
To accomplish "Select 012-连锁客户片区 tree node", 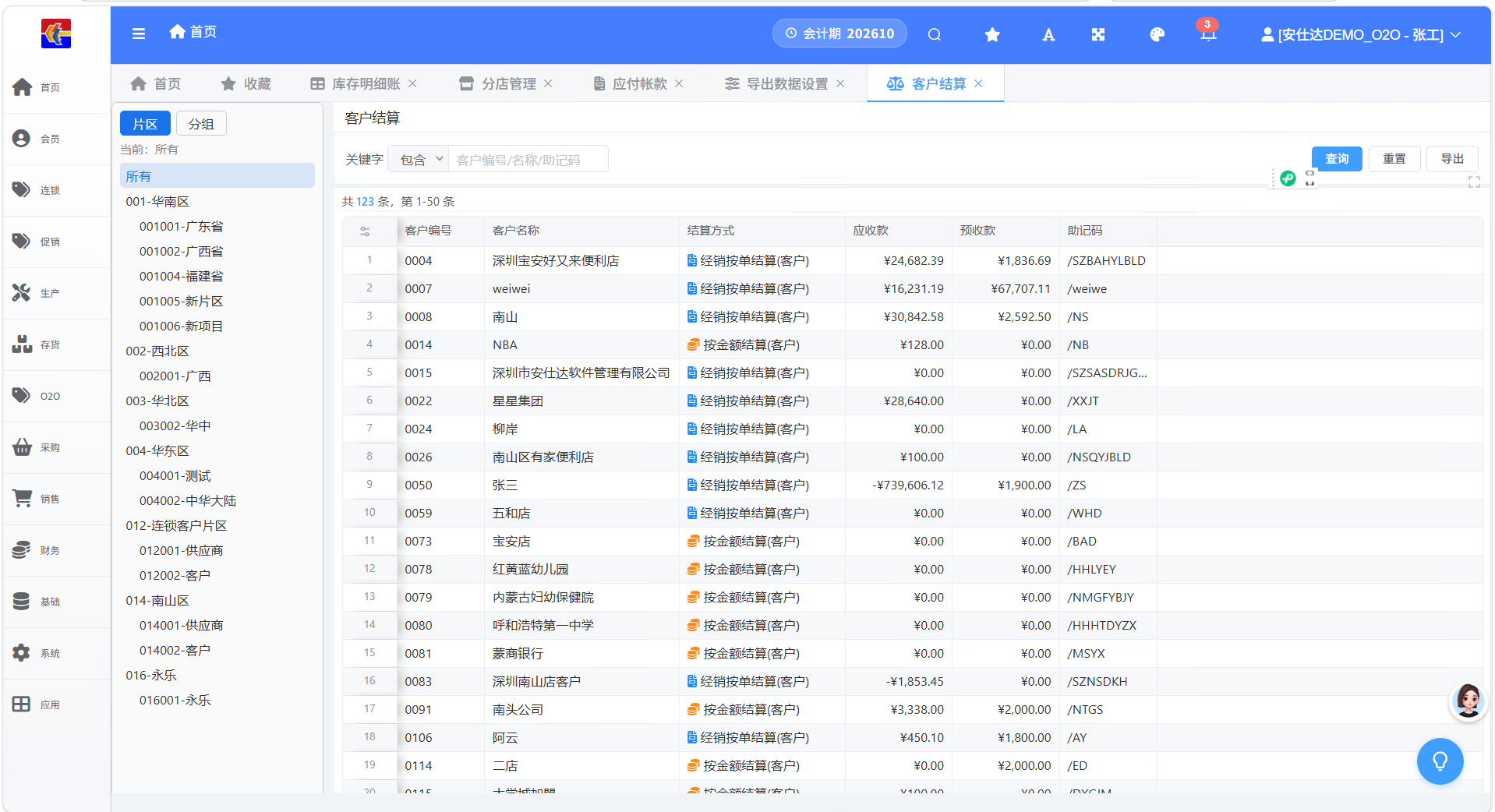I will (176, 525).
